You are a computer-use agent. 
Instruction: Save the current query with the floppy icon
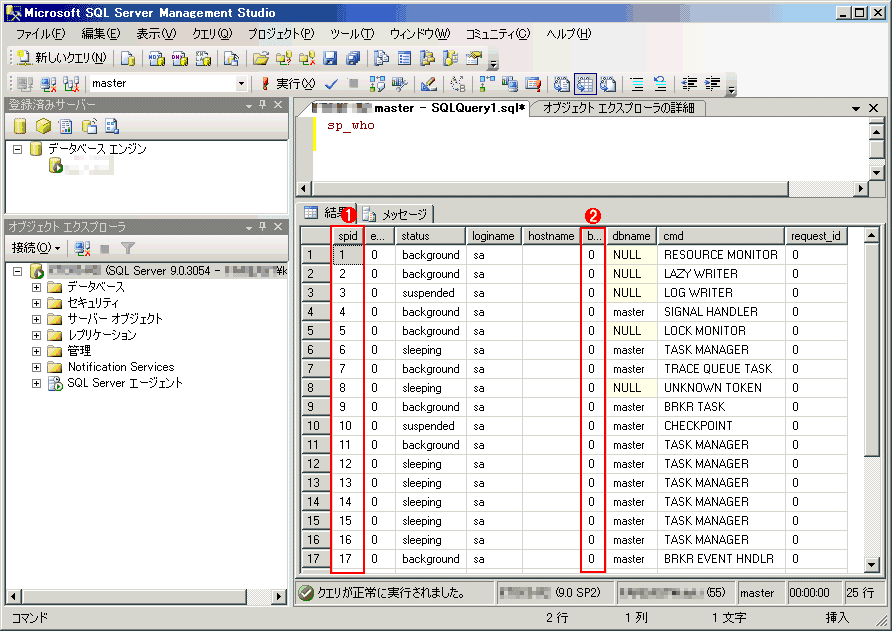(x=330, y=58)
